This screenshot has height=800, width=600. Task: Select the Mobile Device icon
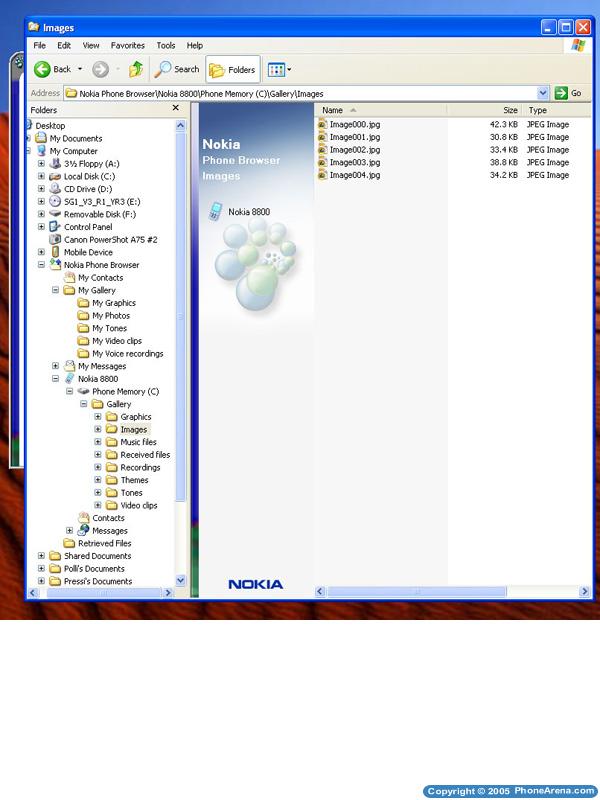click(55, 252)
